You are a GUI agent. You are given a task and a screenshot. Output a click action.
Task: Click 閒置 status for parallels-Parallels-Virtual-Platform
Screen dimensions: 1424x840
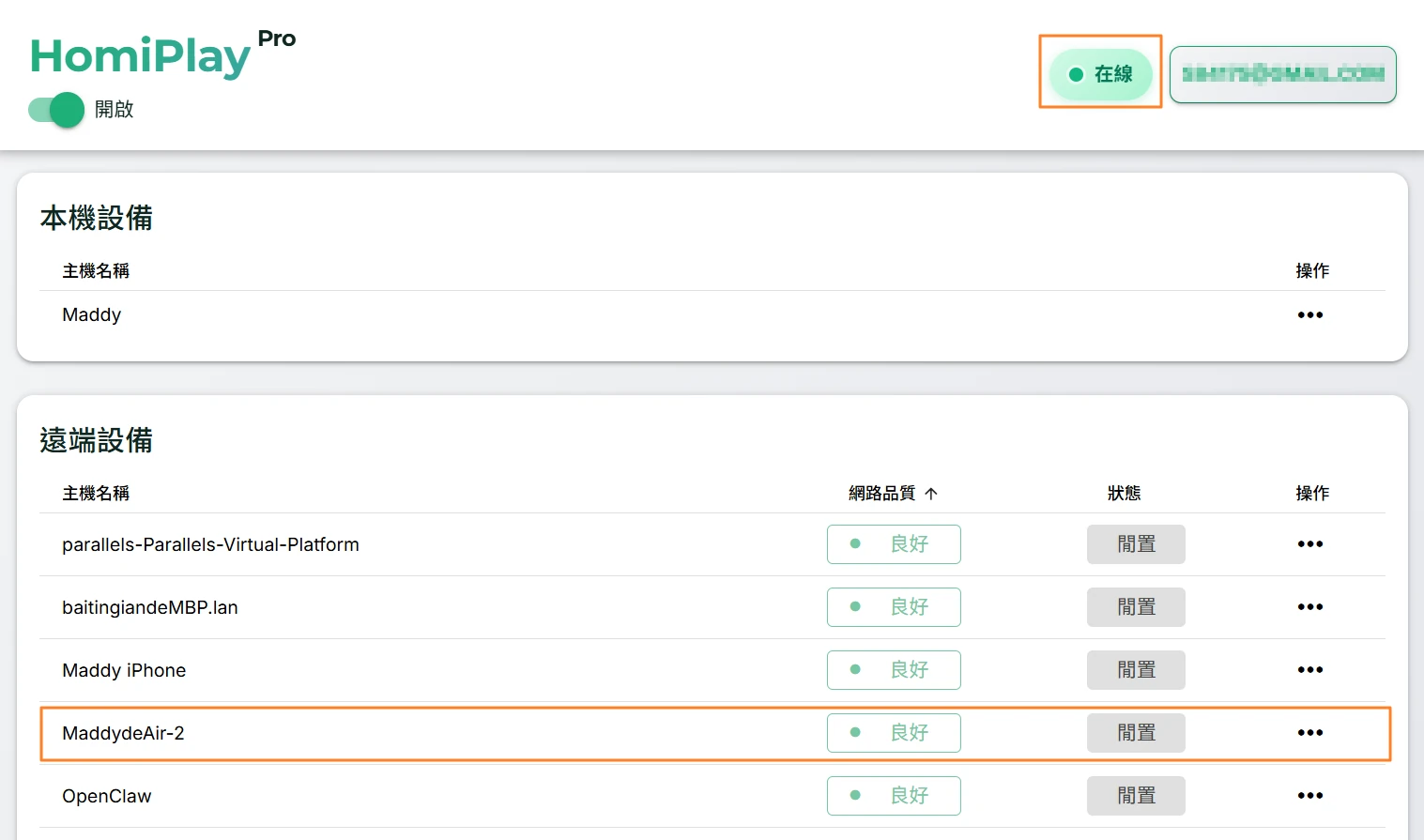coord(1136,544)
